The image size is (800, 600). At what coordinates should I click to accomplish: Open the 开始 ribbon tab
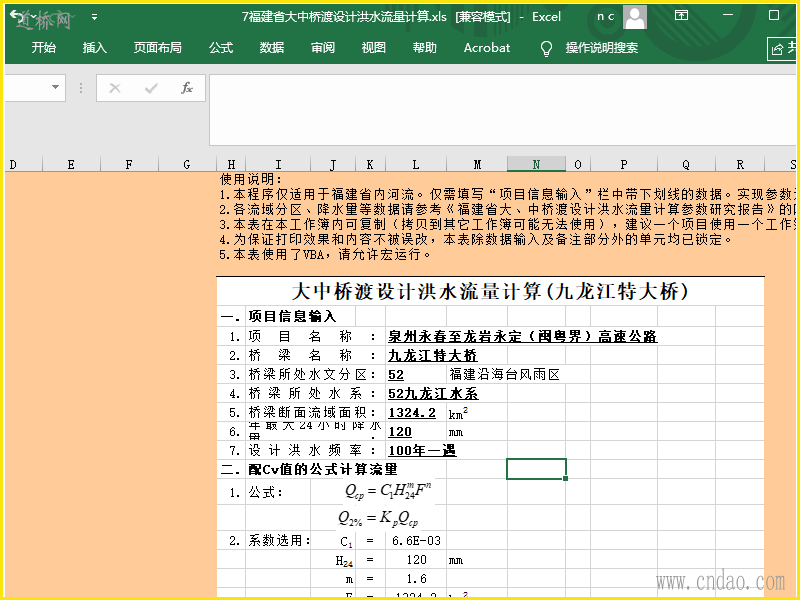tap(43, 48)
